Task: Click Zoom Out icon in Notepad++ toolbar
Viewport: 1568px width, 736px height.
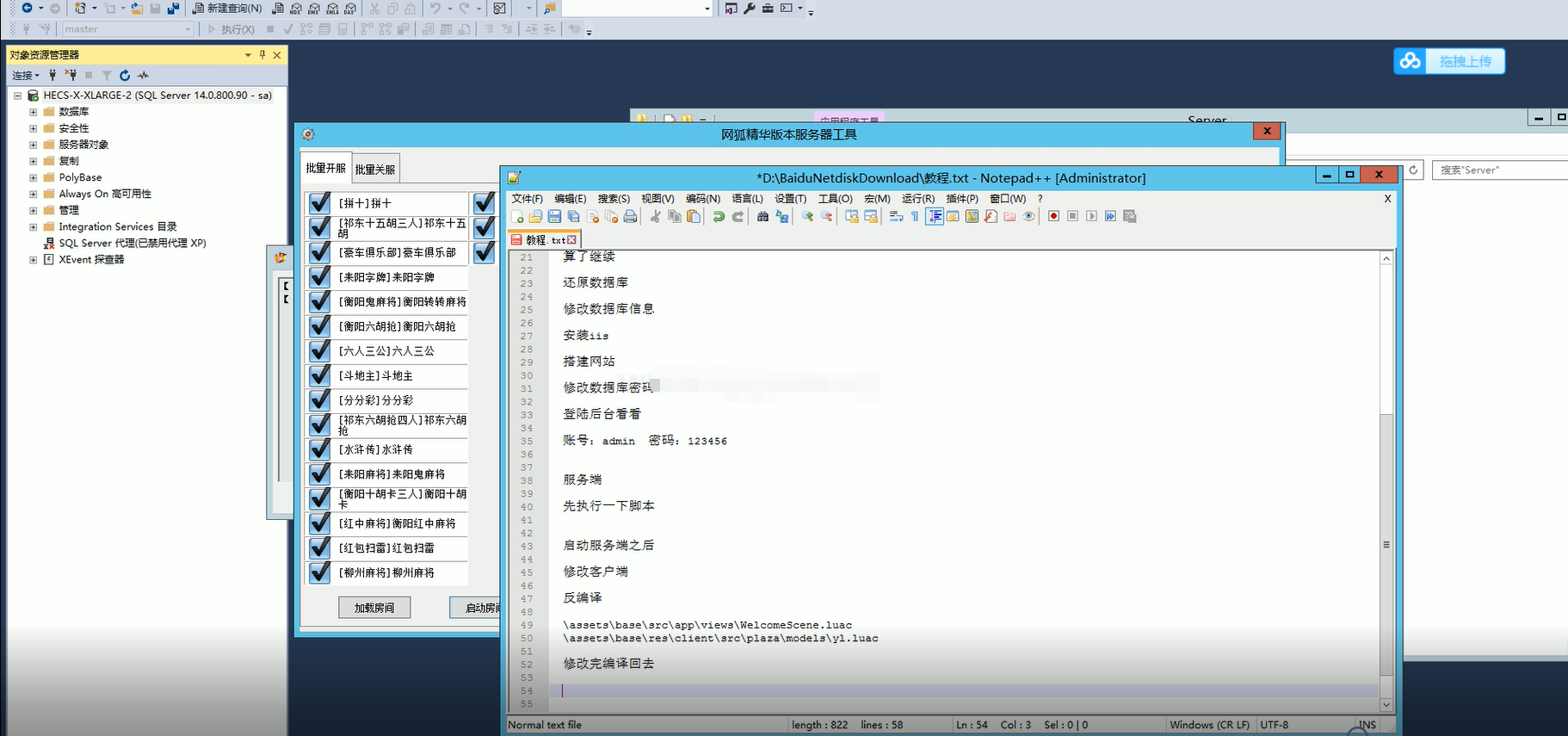Action: point(826,216)
